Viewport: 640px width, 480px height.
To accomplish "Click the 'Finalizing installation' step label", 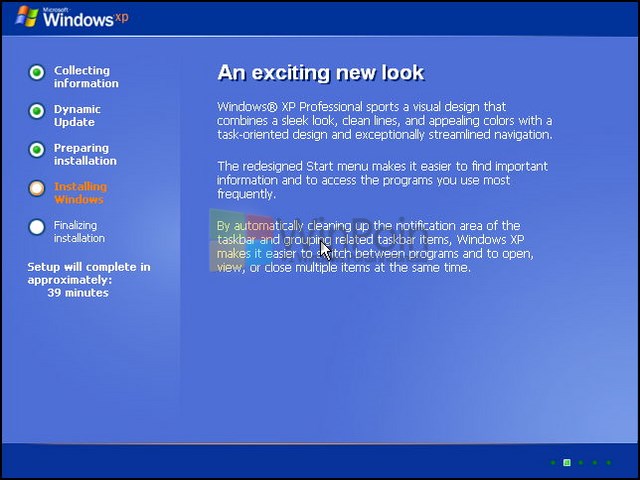I will [79, 231].
